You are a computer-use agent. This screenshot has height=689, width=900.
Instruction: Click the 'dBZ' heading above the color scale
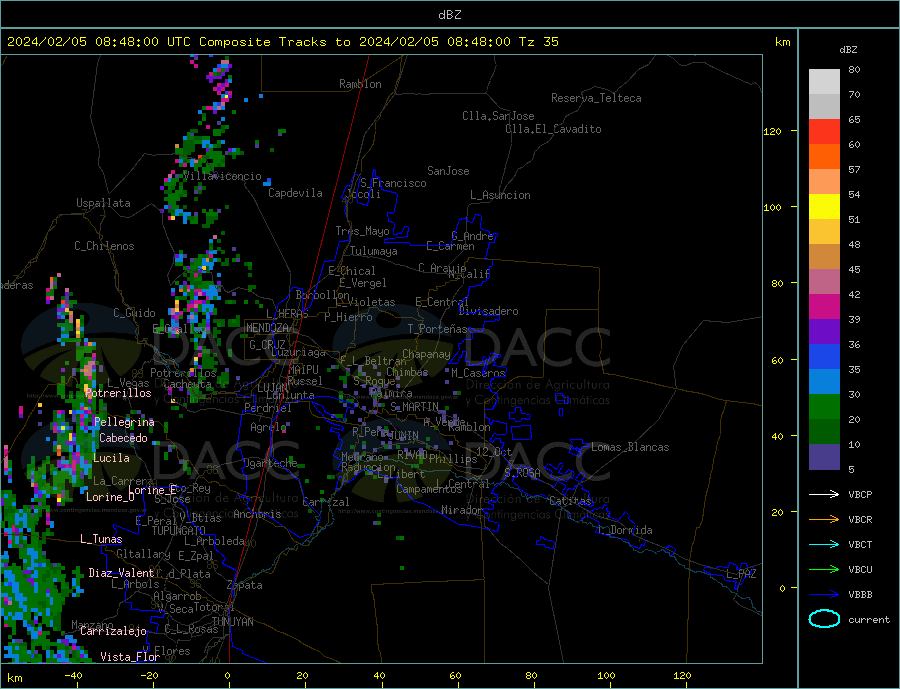[848, 50]
